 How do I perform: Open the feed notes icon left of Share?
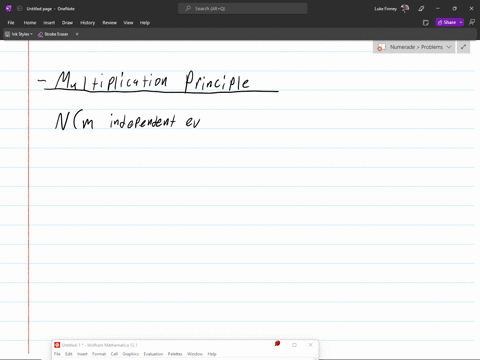tap(426, 23)
